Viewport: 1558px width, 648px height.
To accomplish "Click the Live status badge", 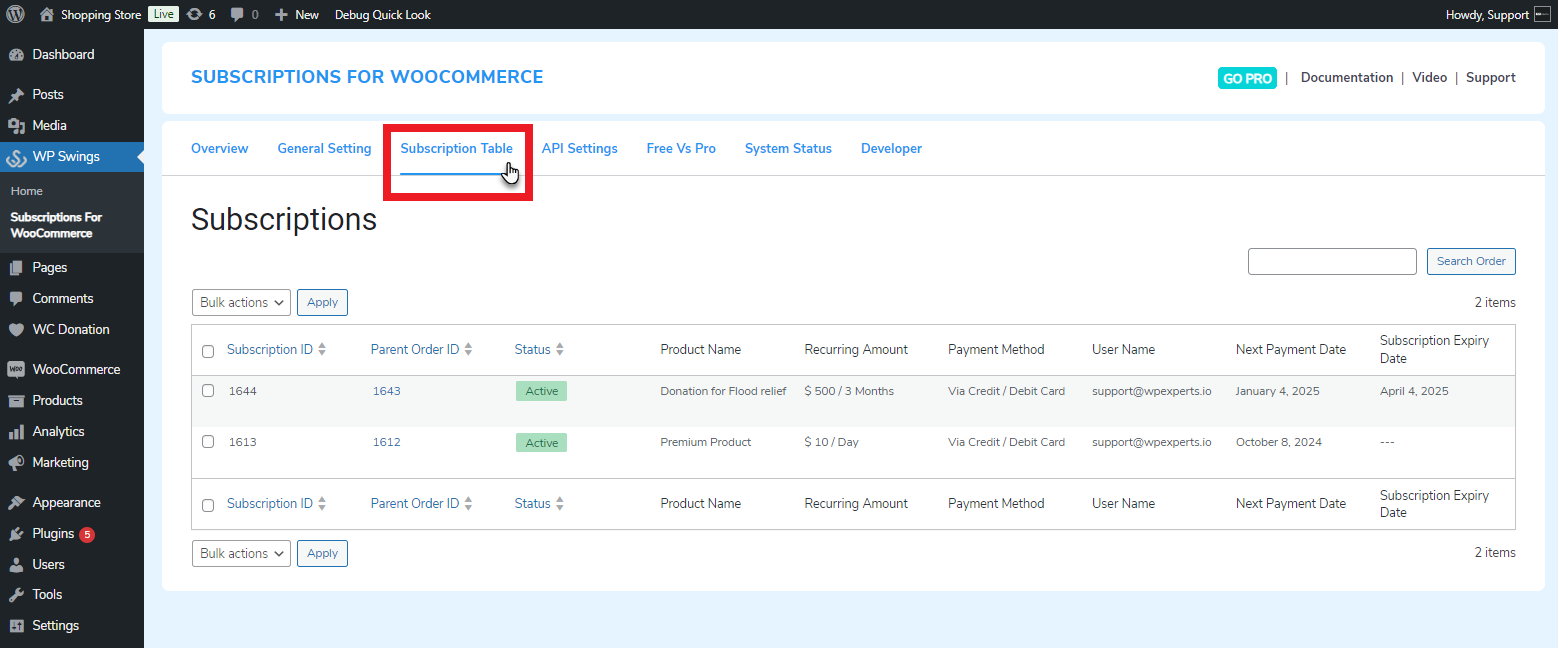I will tap(163, 14).
